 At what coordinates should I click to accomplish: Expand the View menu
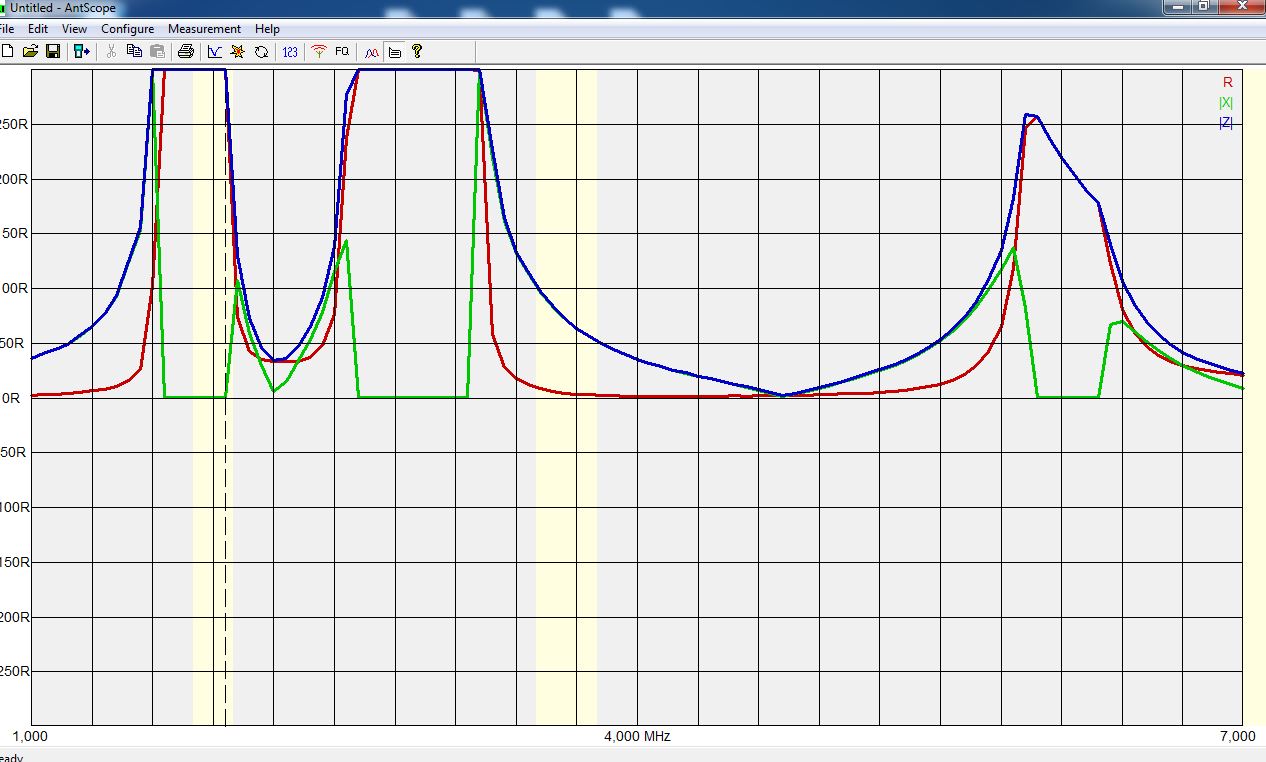tap(74, 29)
